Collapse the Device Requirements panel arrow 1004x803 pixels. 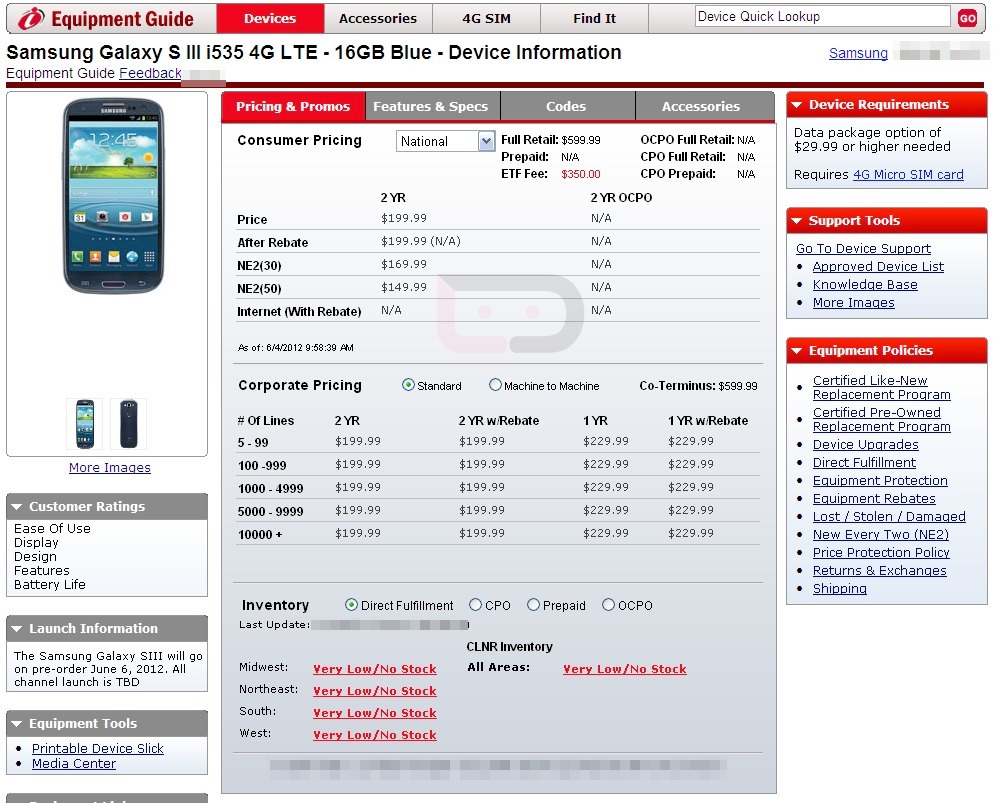[x=797, y=105]
